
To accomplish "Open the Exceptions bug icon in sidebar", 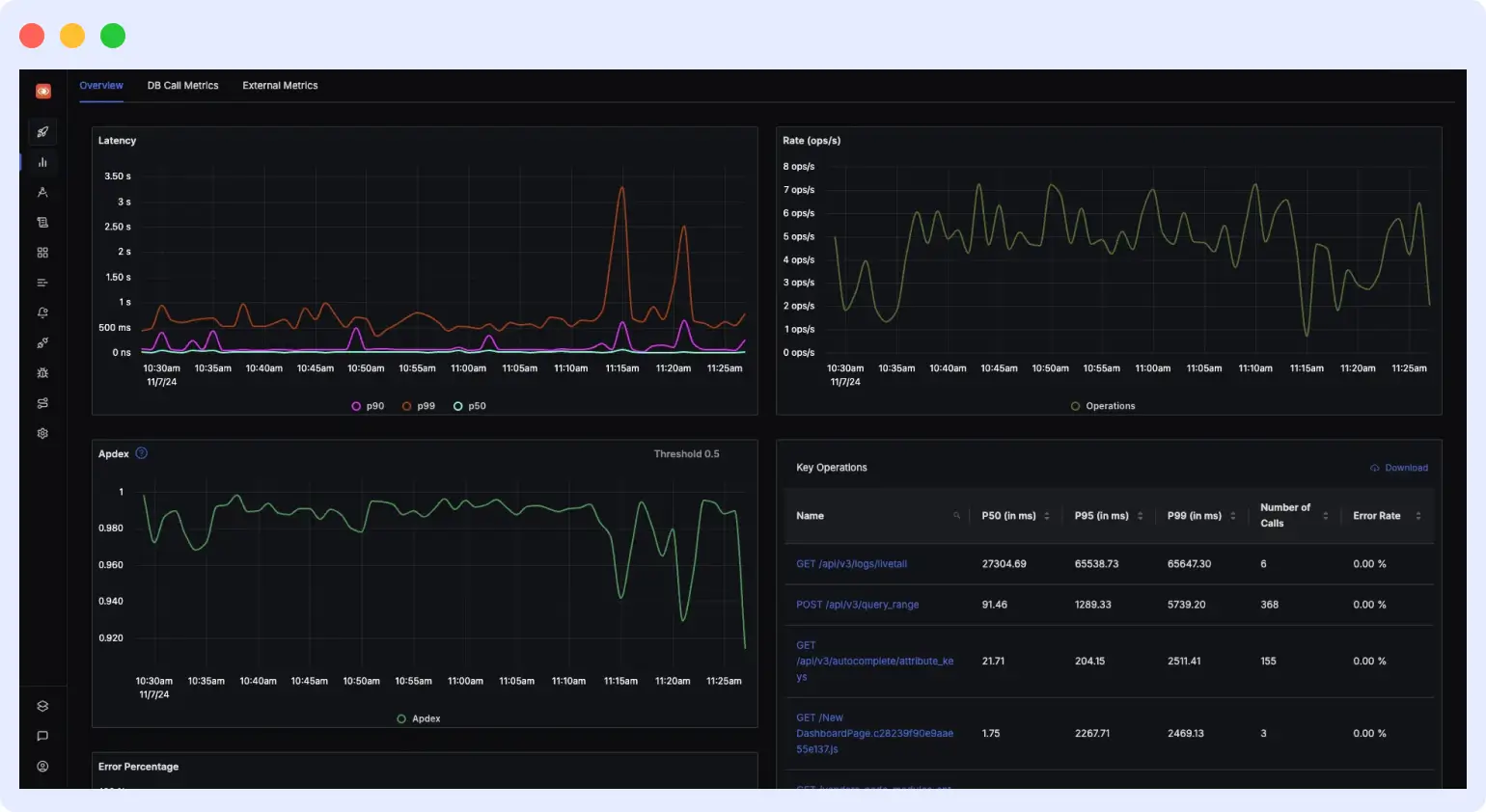I will pyautogui.click(x=42, y=373).
